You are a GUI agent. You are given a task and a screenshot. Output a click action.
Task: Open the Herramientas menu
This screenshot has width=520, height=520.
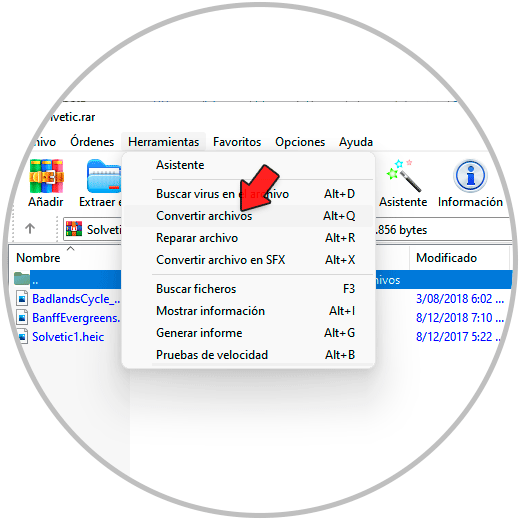coord(163,142)
